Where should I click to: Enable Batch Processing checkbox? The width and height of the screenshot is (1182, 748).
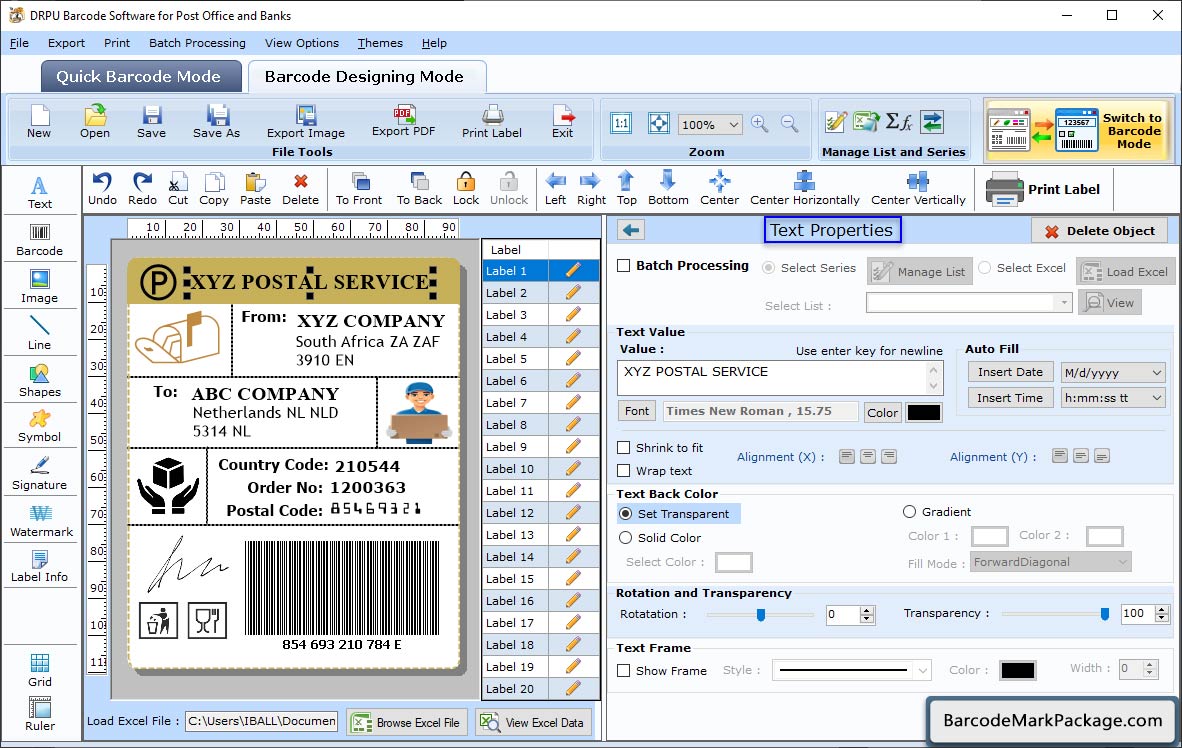623,265
